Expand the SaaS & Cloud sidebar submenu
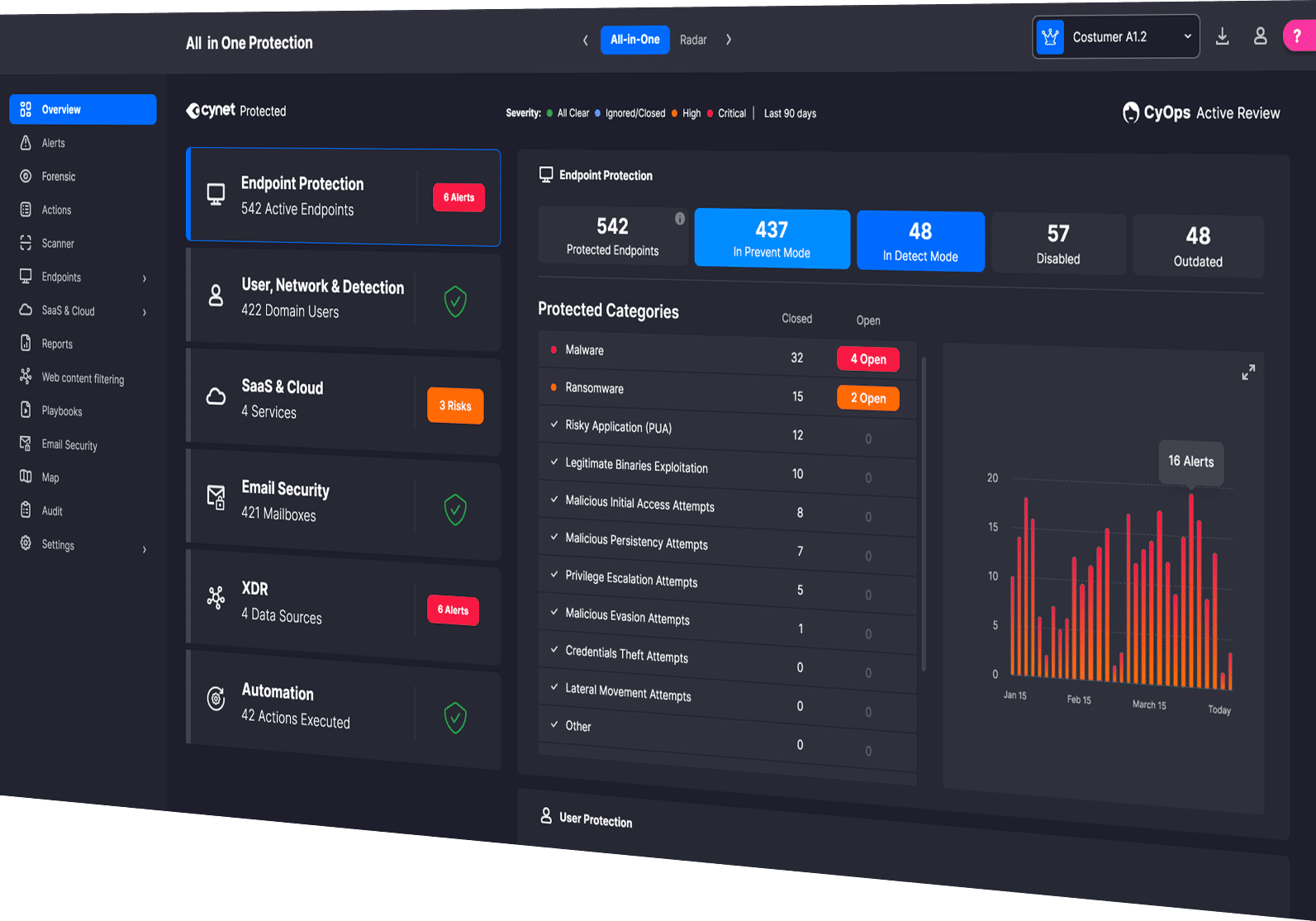The image size is (1316, 921). tap(145, 312)
